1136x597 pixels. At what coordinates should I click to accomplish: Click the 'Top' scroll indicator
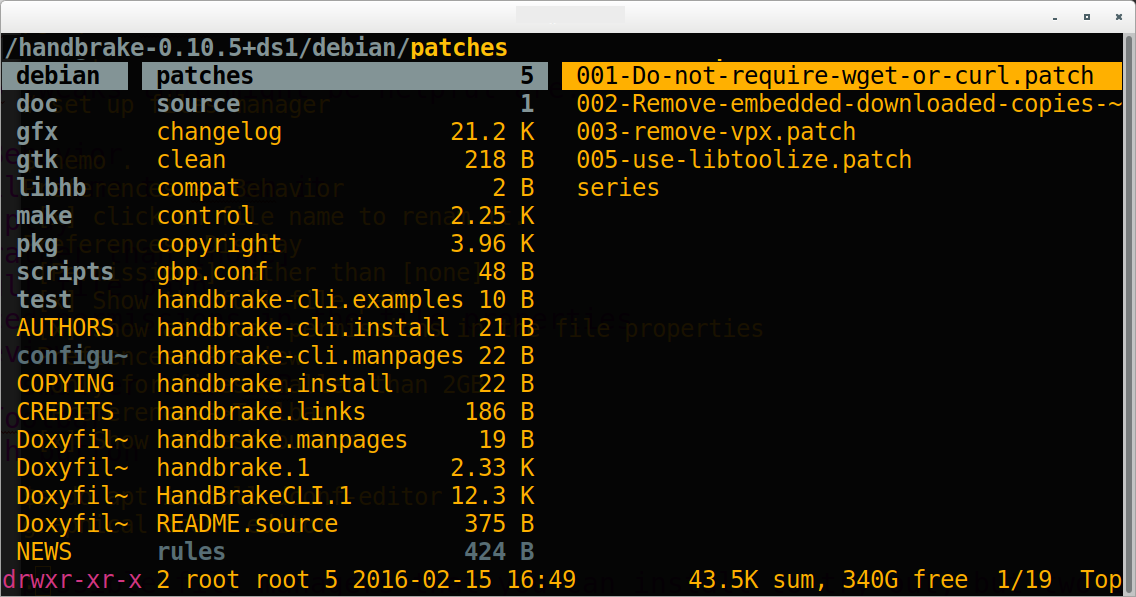click(x=1100, y=580)
